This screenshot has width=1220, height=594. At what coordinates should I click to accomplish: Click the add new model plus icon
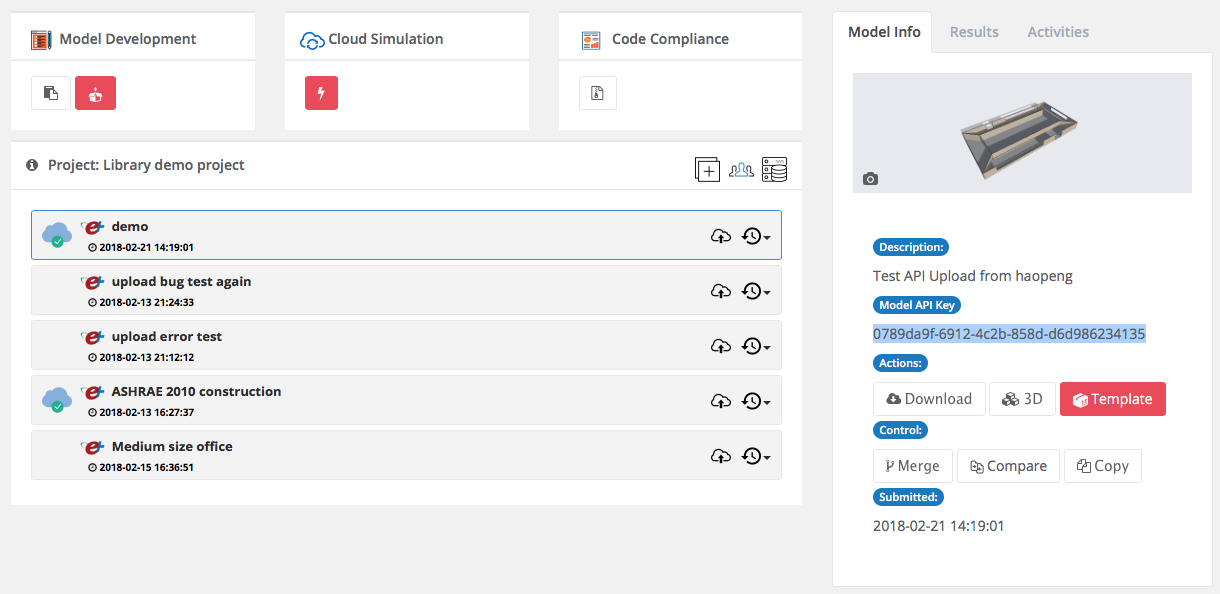point(707,170)
